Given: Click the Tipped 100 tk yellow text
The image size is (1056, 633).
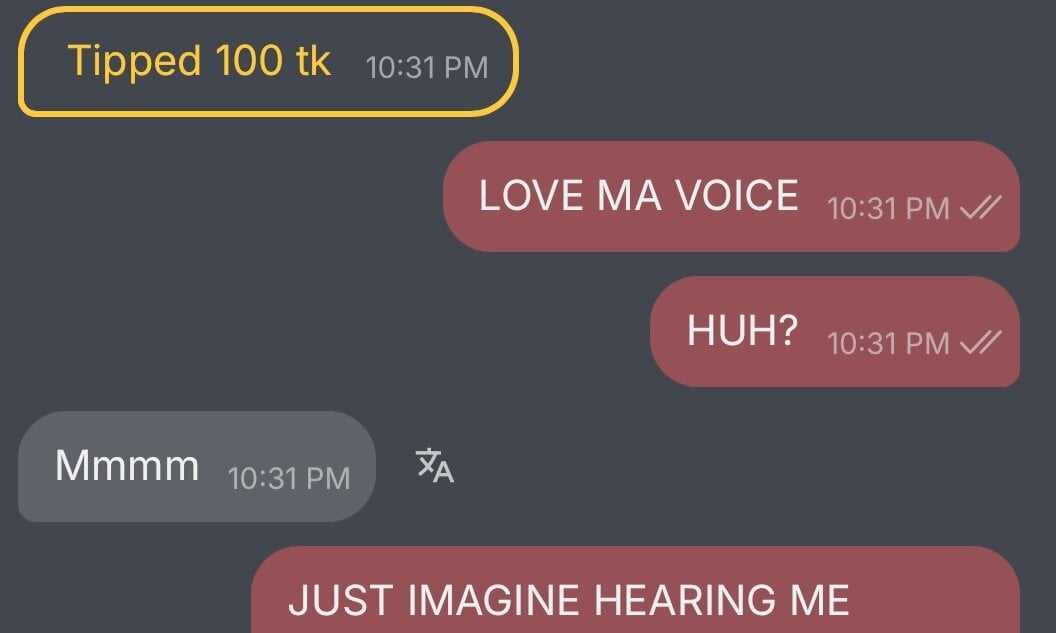Looking at the screenshot, I should 199,61.
